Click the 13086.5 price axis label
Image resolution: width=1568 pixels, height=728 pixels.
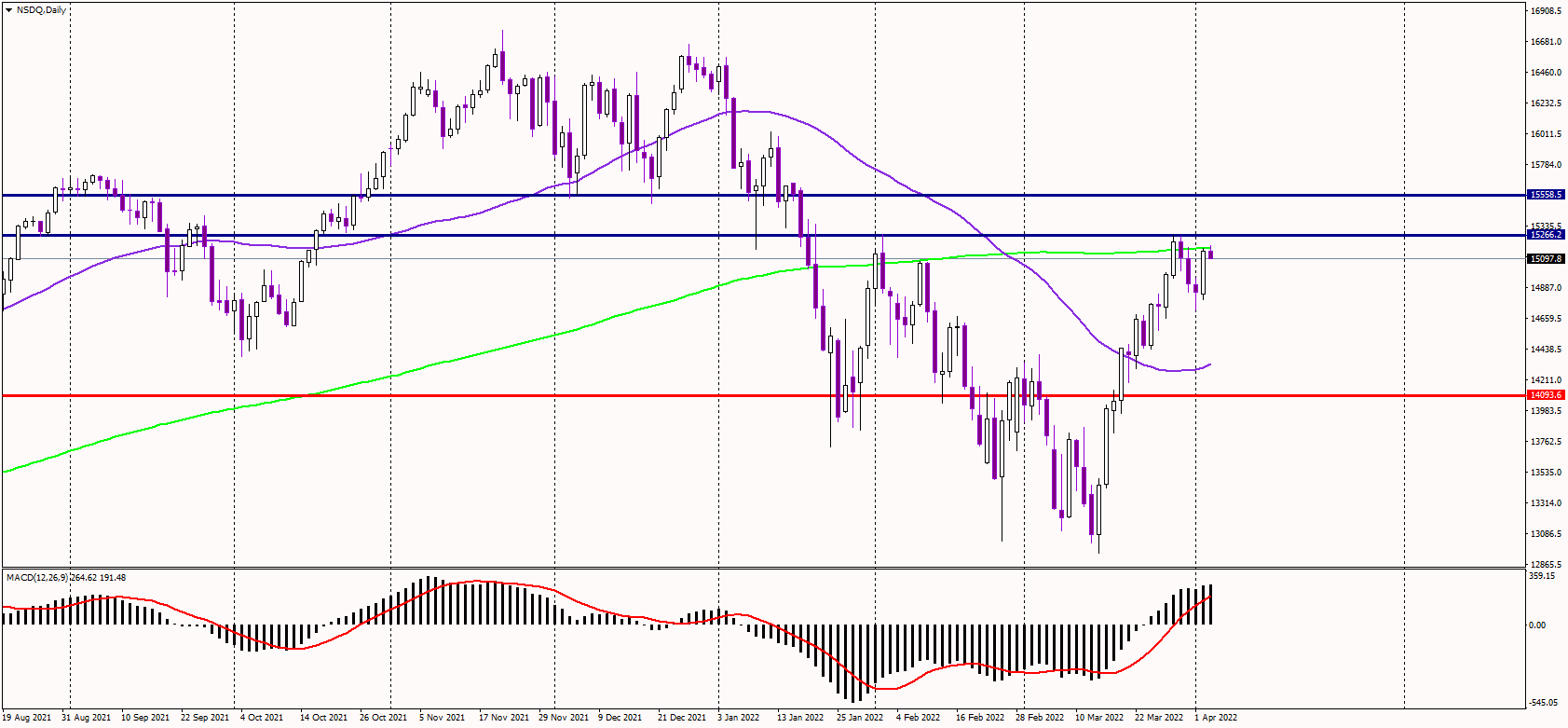(1546, 534)
